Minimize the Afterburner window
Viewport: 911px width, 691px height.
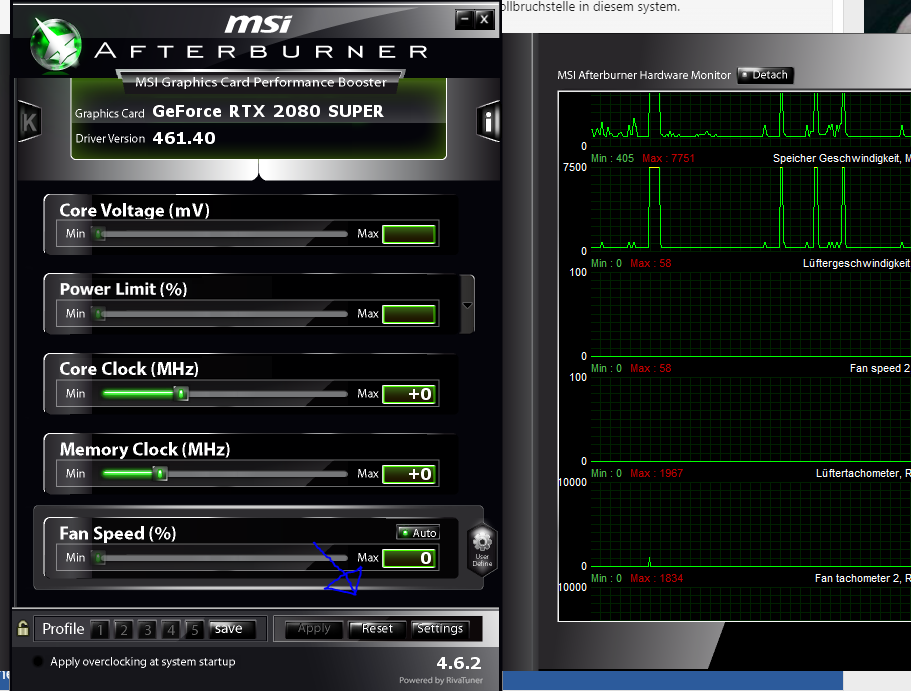coord(464,19)
